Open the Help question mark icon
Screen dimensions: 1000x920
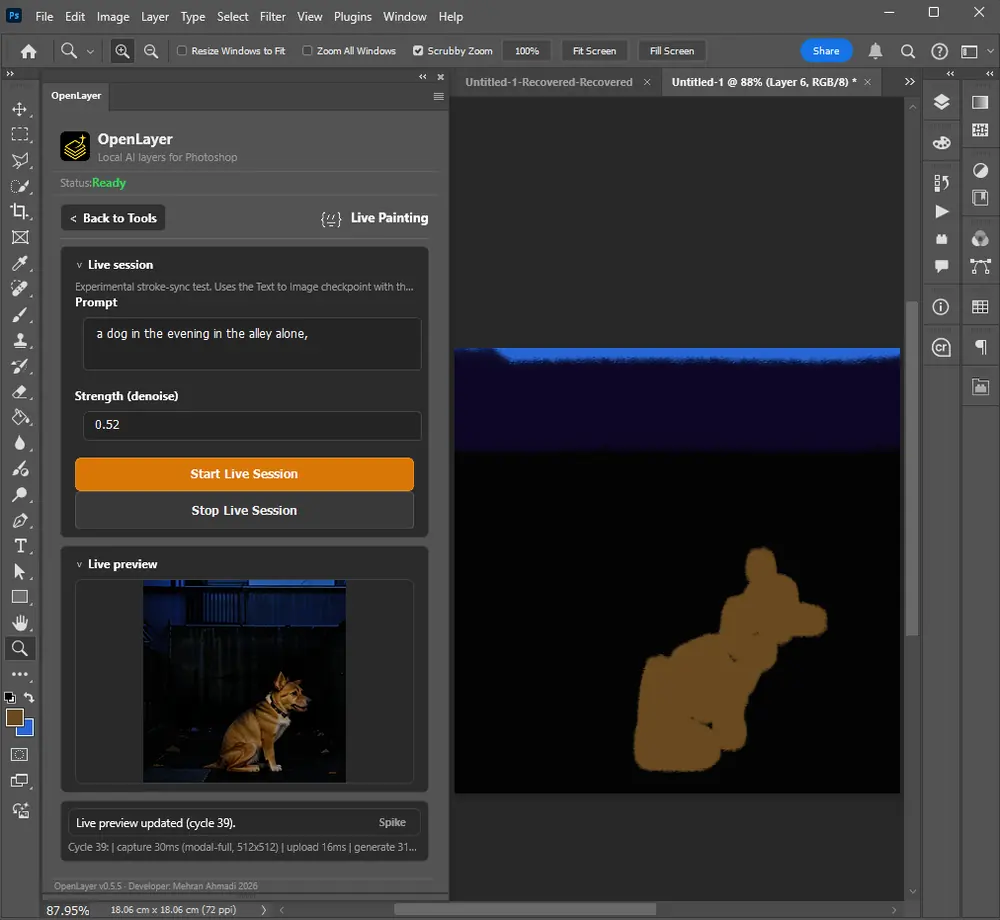939,51
